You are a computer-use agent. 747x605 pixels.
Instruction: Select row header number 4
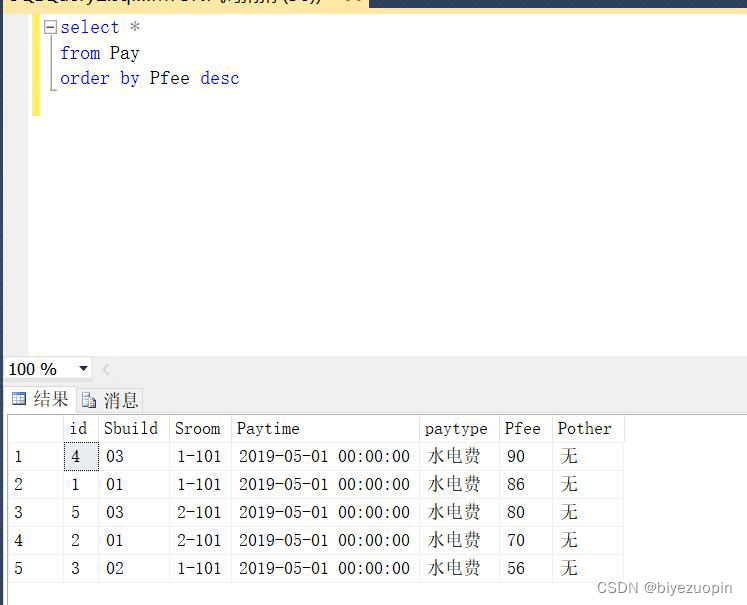click(x=36, y=540)
